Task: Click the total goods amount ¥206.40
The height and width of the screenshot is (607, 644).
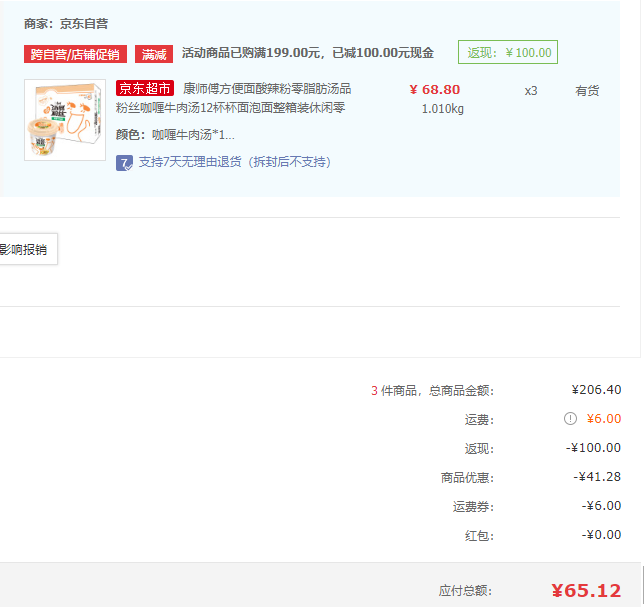Action: (x=596, y=390)
